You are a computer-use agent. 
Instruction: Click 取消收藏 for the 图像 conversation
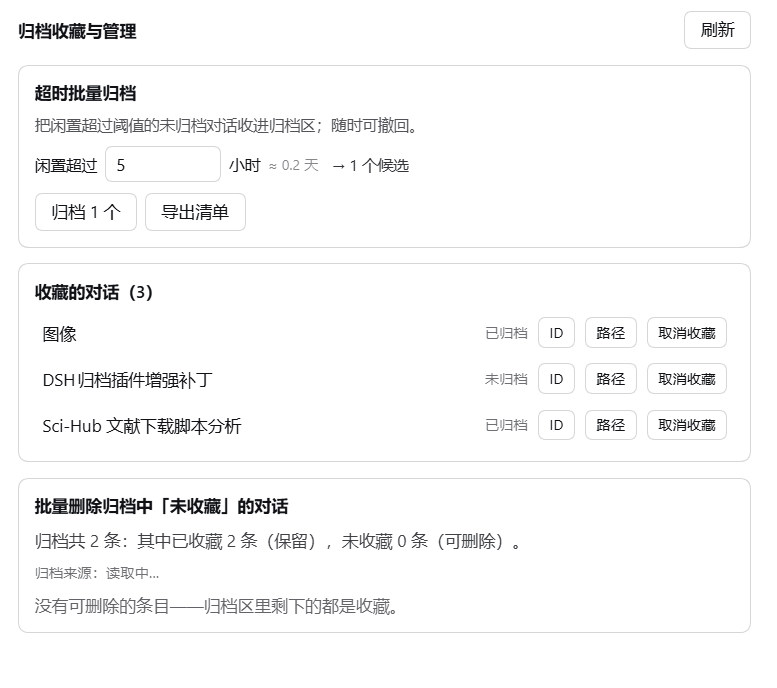[x=687, y=333]
